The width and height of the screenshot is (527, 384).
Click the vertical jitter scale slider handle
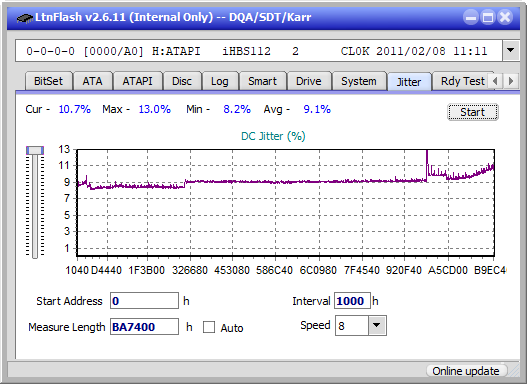pos(35,150)
